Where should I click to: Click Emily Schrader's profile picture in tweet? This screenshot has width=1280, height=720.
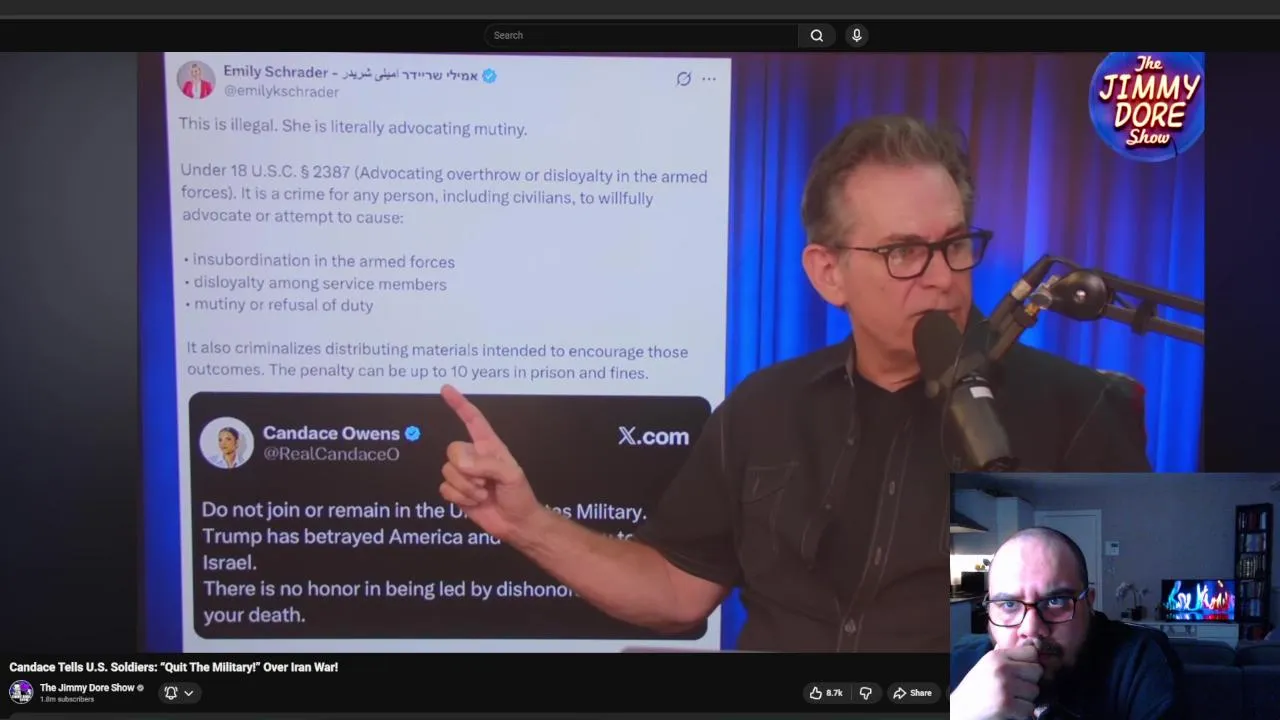(x=197, y=81)
